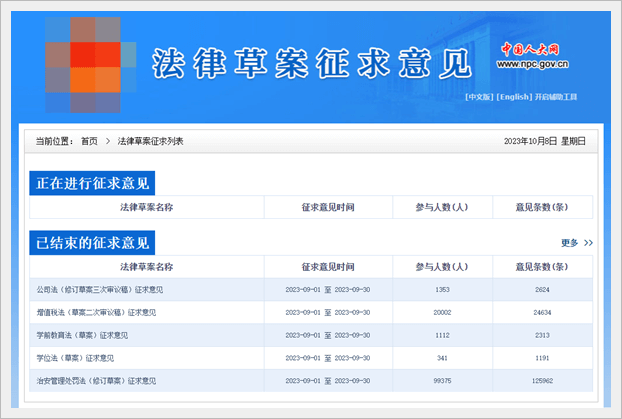Screen dimensions: 622x419
Task: Click the breadcrumb arrow after 首页
Action: [x=108, y=141]
